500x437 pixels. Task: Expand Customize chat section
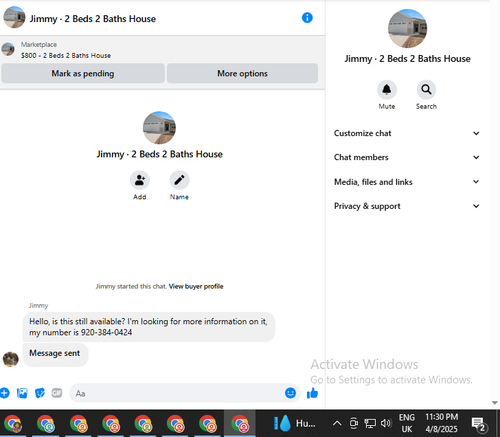coord(407,133)
